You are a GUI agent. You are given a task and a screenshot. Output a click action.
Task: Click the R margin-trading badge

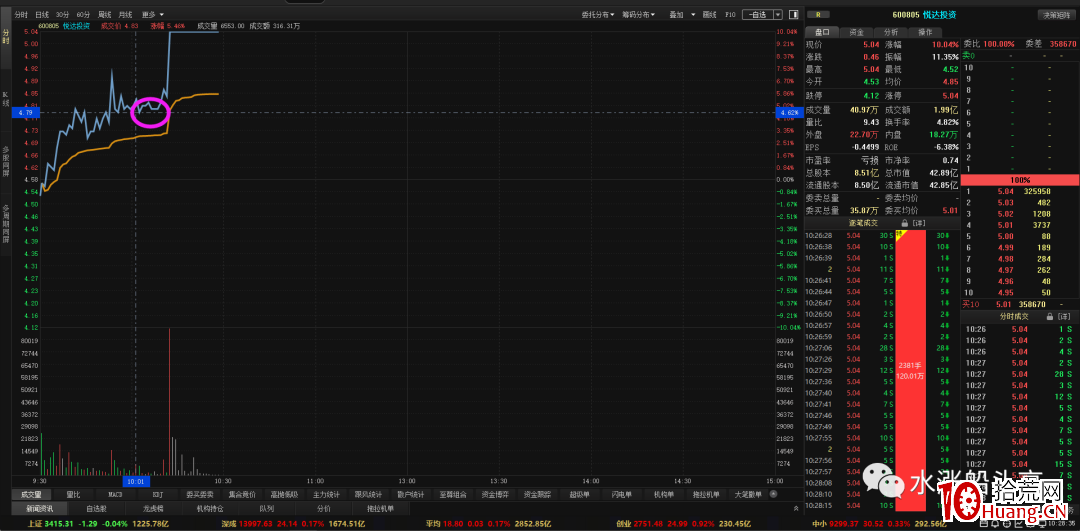tap(818, 14)
